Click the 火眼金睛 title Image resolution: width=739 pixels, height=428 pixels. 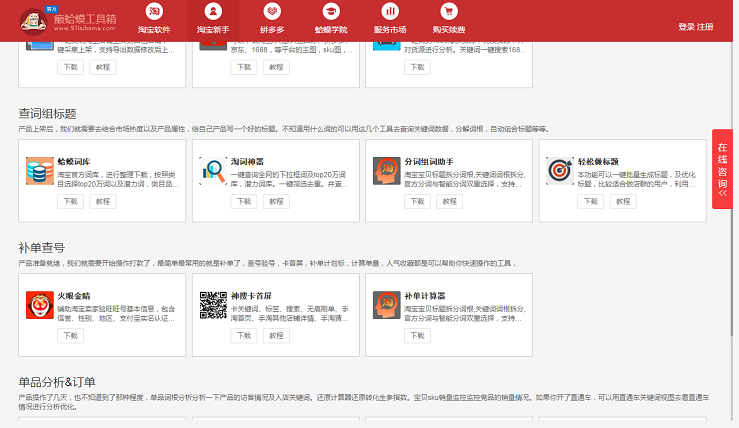coord(74,296)
